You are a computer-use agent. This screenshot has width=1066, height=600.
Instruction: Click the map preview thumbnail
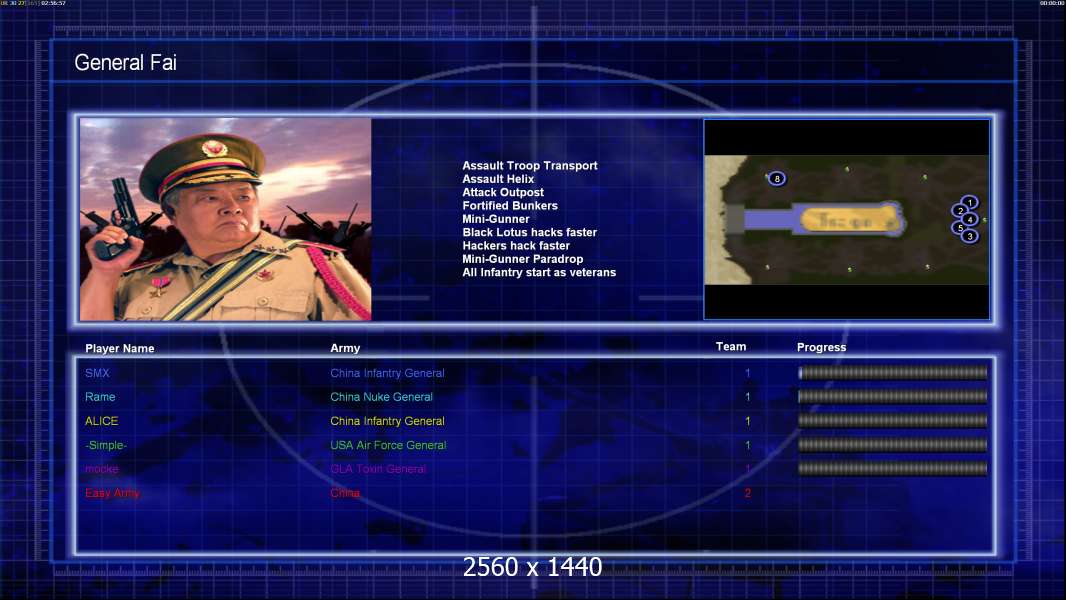click(846, 219)
